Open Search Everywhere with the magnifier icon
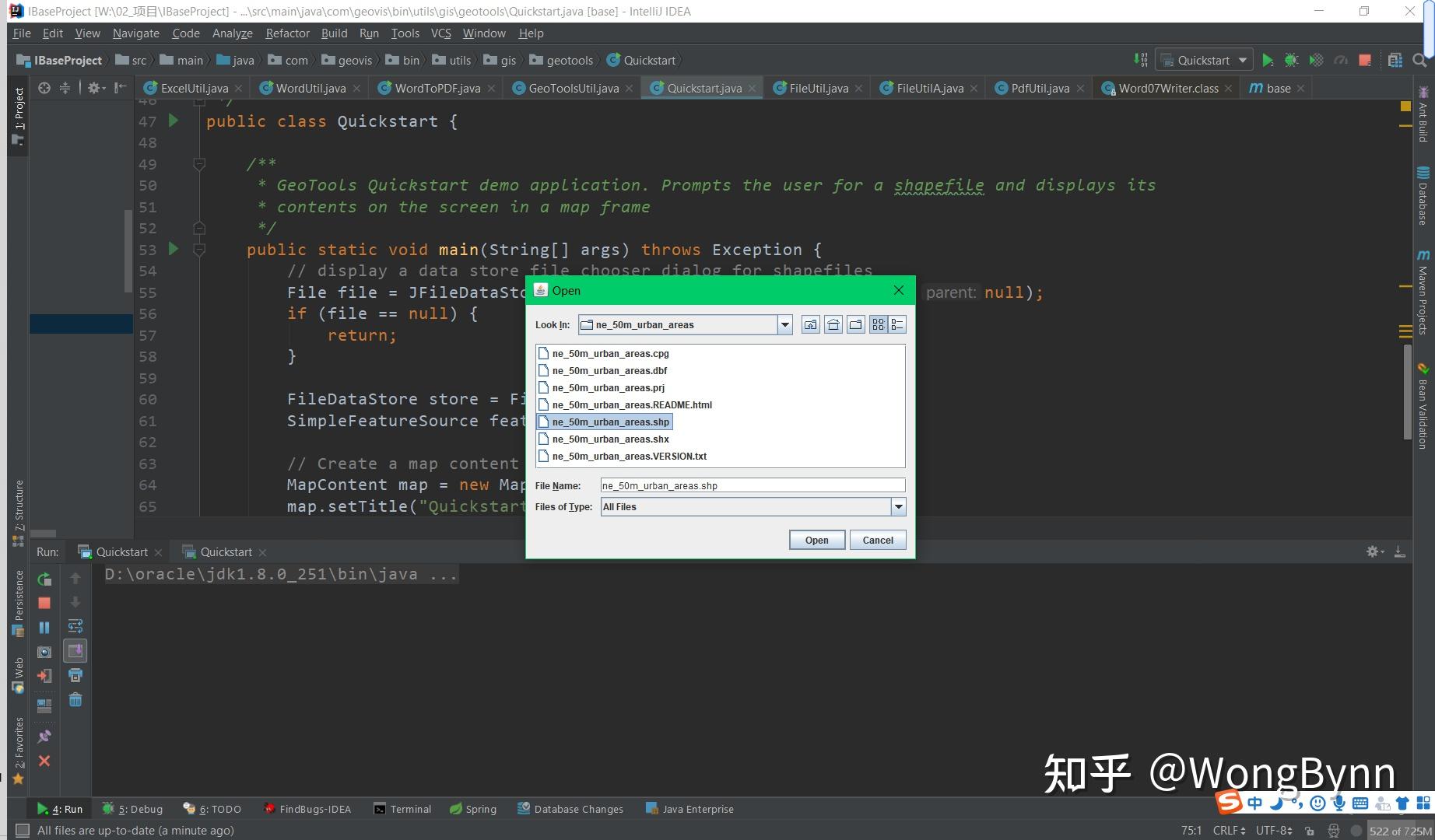The height and width of the screenshot is (840, 1435). (x=1419, y=60)
